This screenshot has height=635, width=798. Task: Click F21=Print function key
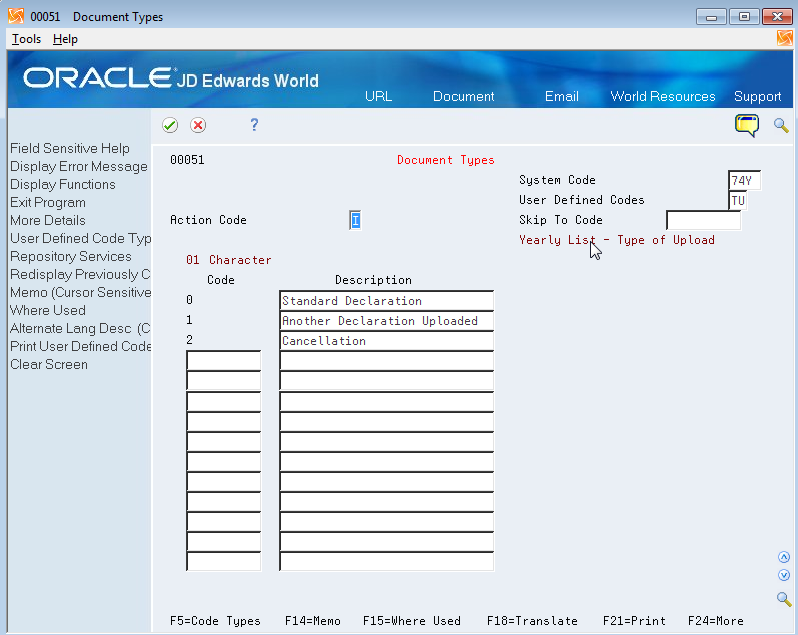coord(634,621)
